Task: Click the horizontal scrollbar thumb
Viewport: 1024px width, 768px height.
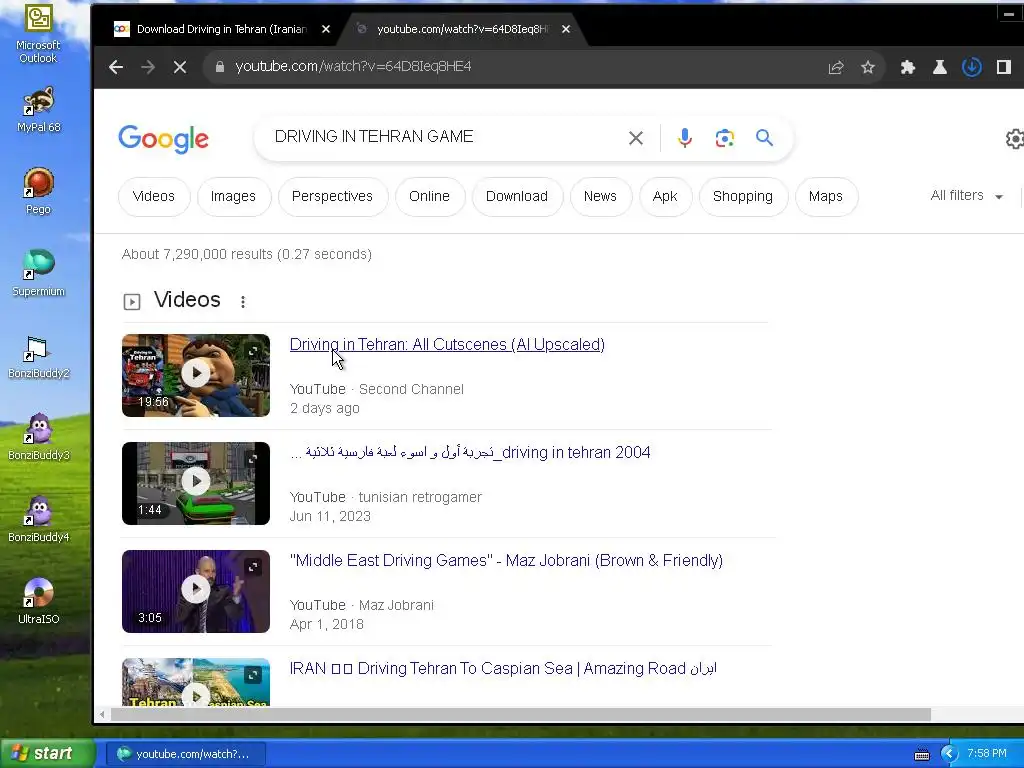Action: coord(520,714)
